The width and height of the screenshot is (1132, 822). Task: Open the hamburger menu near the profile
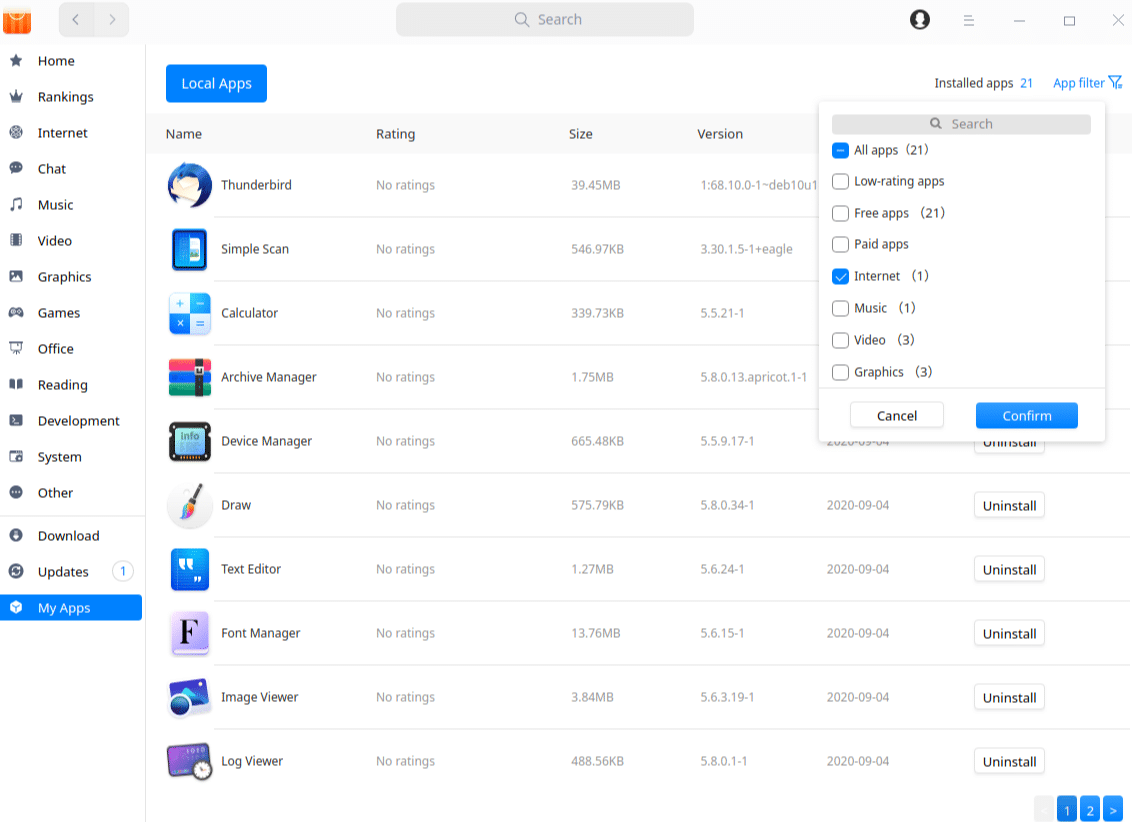969,19
